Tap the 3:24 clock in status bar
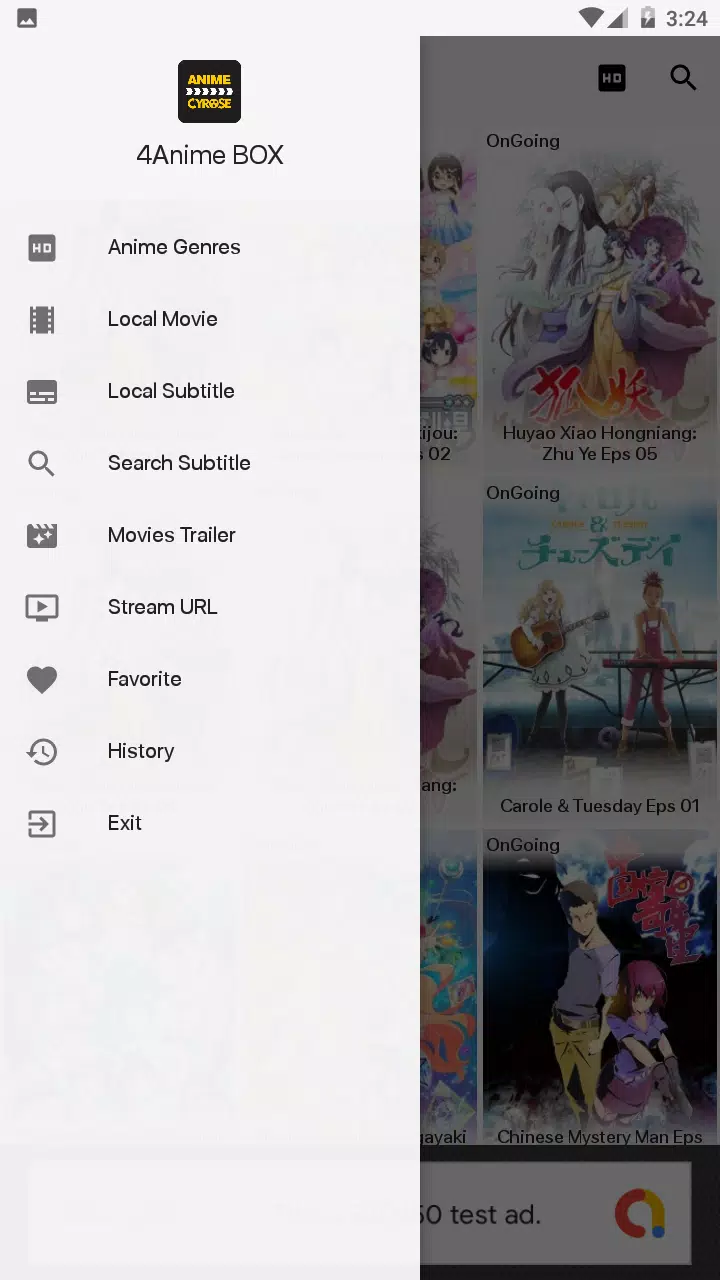 pos(687,18)
